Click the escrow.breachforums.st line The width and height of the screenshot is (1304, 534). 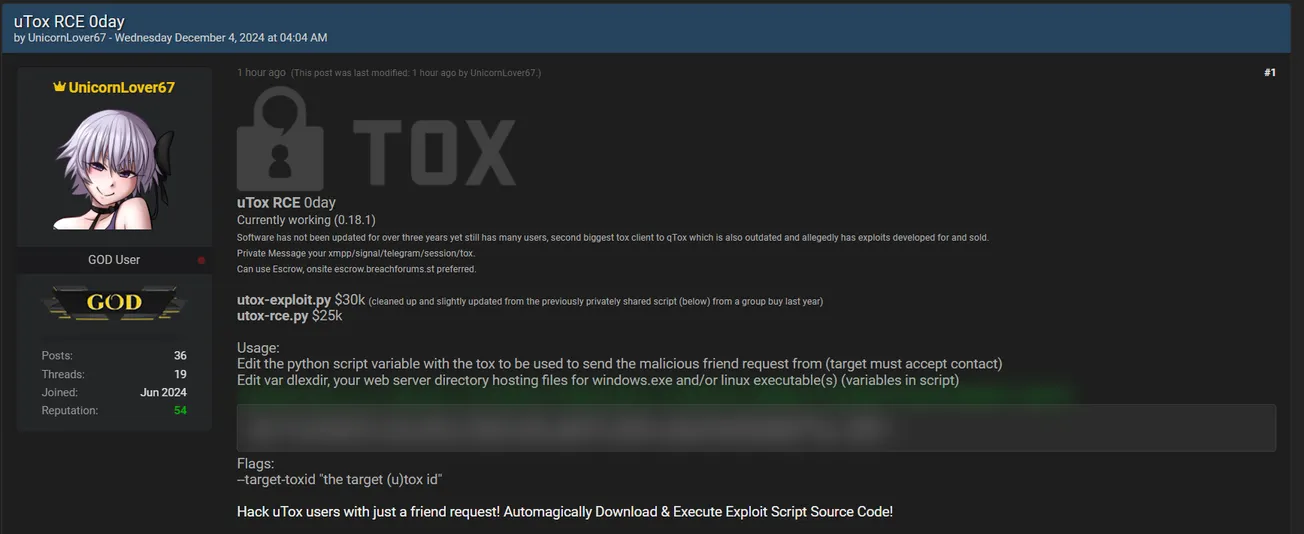click(356, 270)
